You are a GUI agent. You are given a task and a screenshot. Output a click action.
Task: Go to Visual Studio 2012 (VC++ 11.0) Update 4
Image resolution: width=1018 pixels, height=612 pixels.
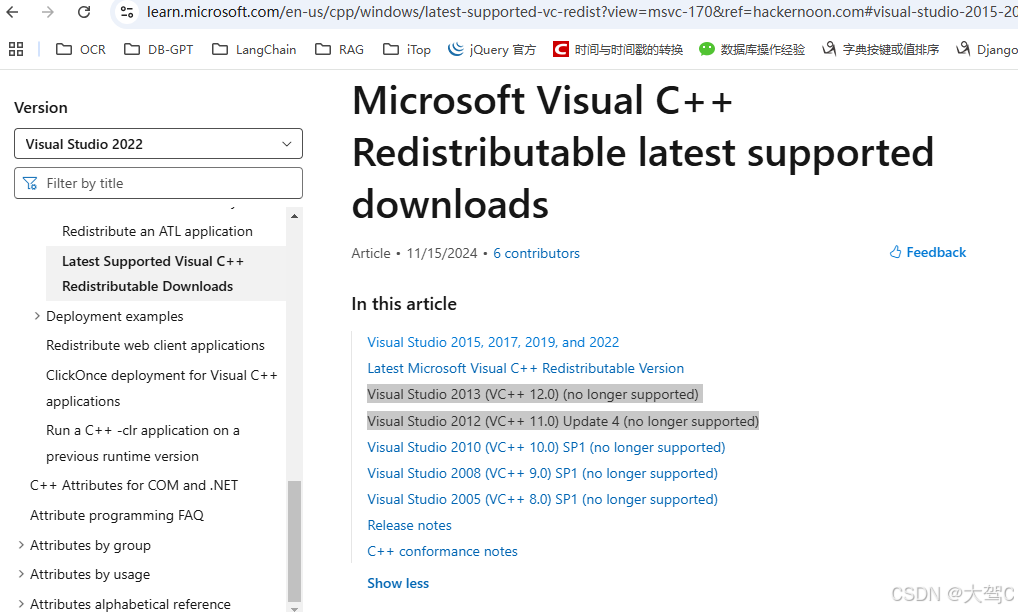click(563, 421)
